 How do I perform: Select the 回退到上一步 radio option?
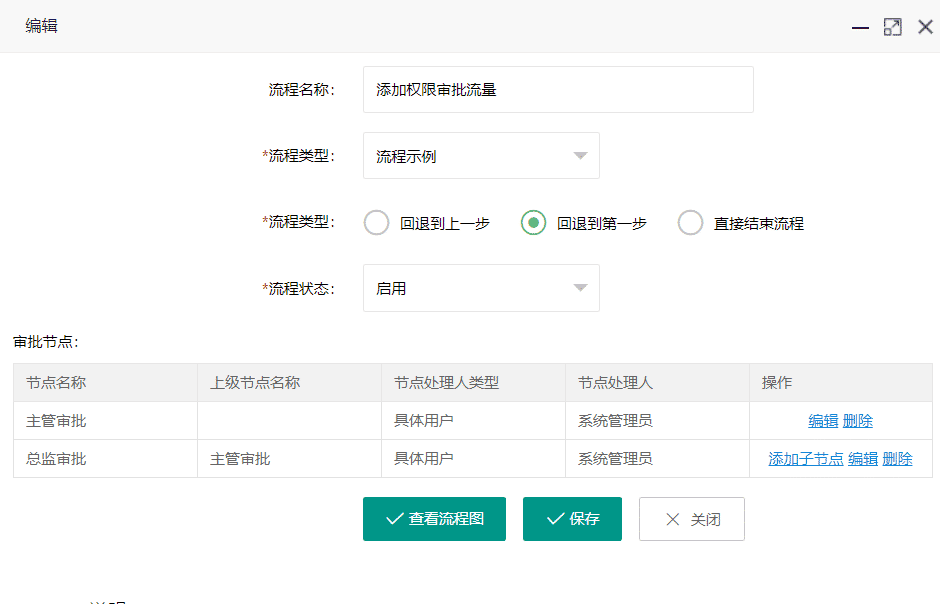click(x=377, y=223)
